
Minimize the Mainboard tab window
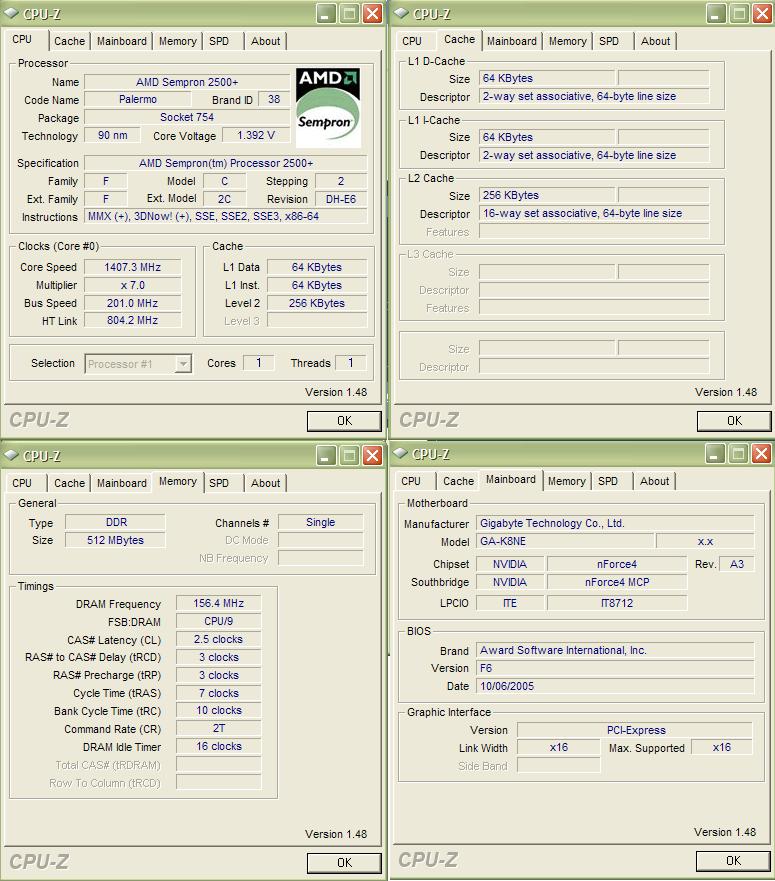coord(715,453)
